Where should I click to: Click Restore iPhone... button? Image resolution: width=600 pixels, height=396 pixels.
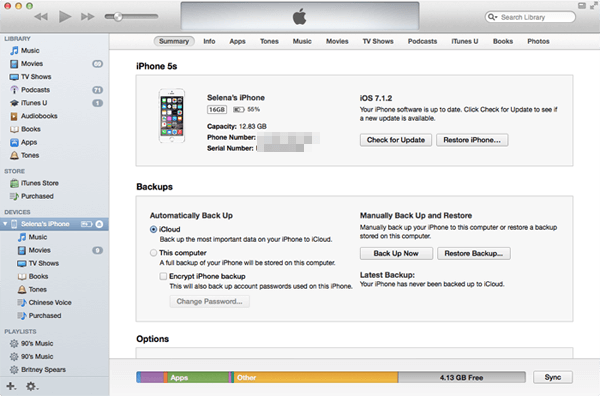pyautogui.click(x=472, y=140)
